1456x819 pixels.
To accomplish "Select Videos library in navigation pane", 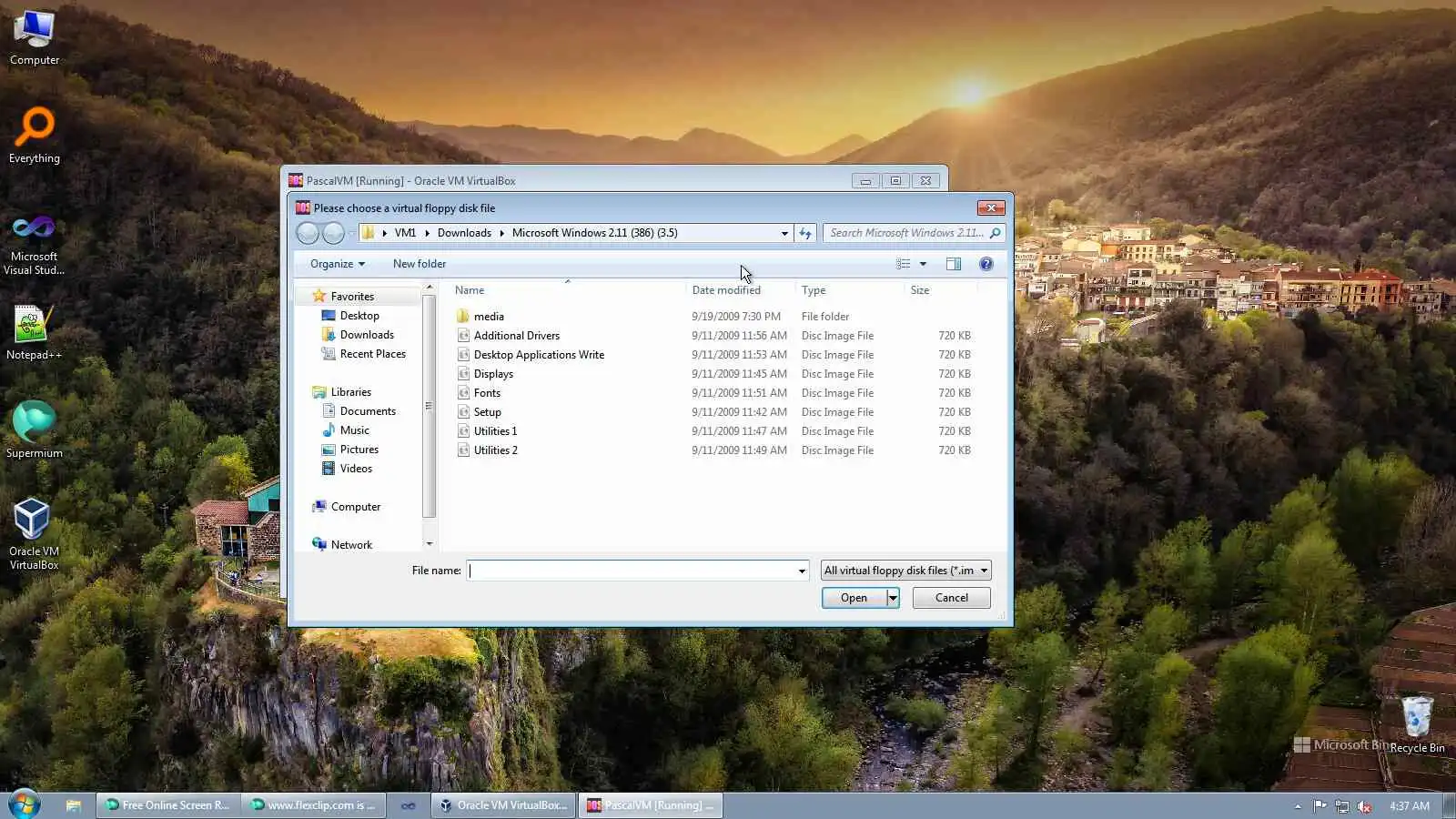I will (x=356, y=469).
